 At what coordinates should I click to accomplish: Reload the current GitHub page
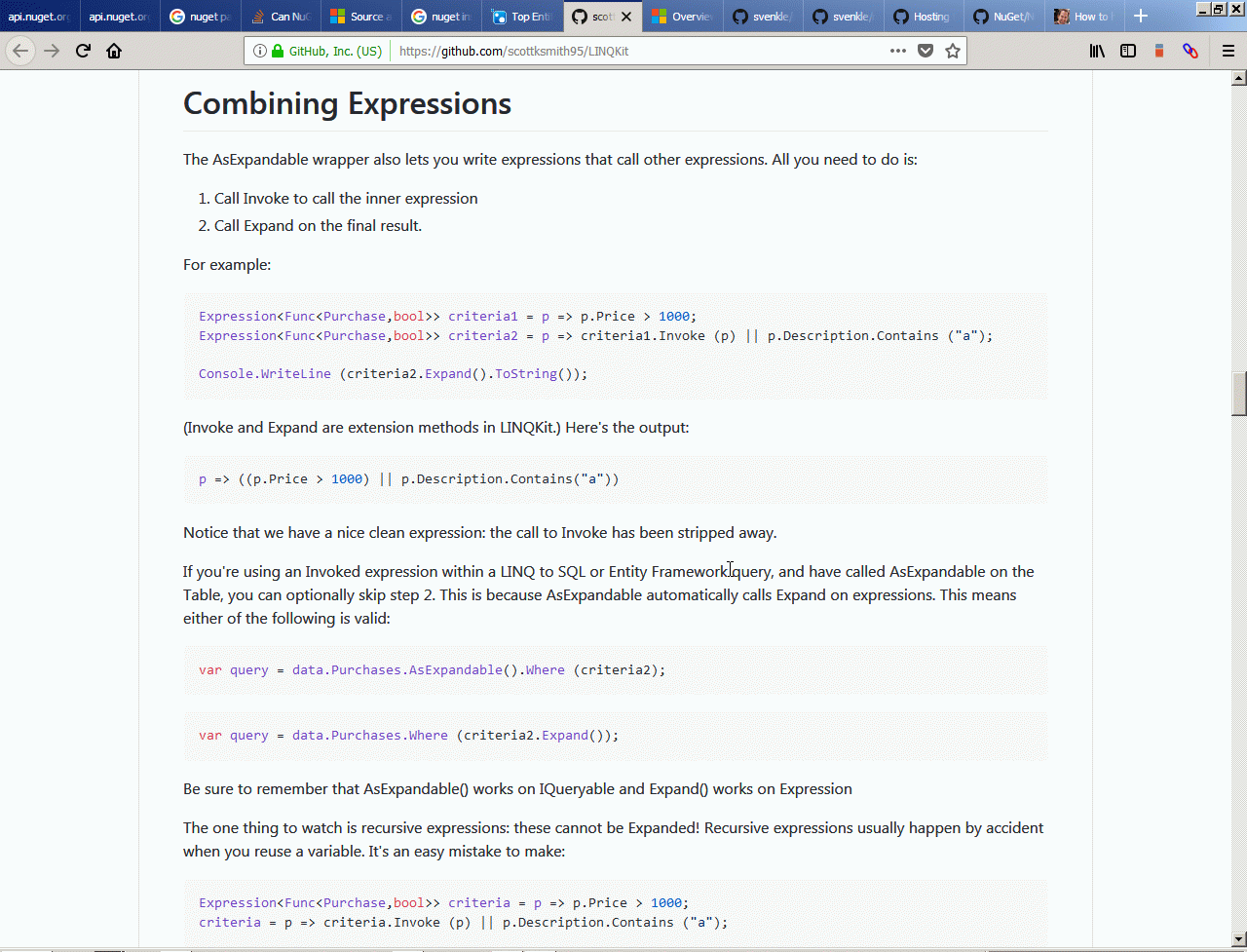coord(83,51)
